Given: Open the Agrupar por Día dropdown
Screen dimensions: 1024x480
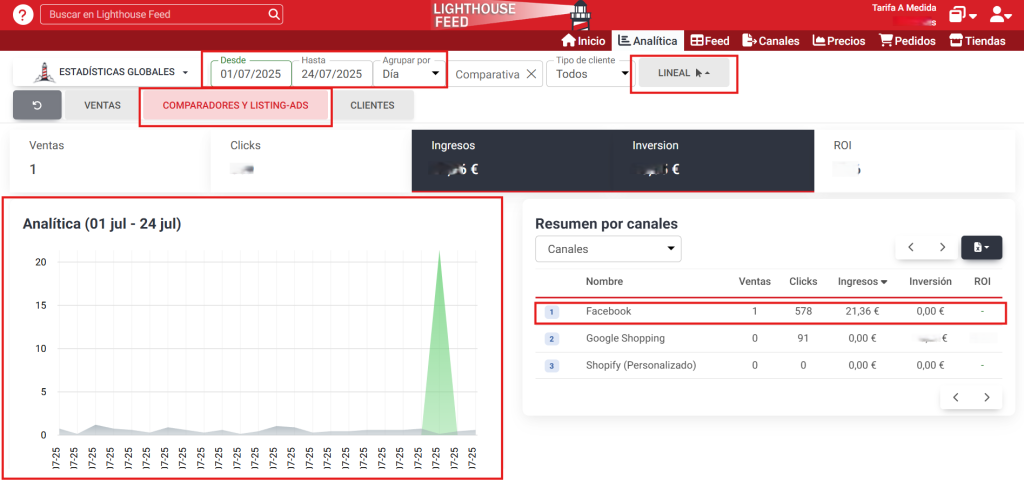Looking at the screenshot, I should (x=409, y=74).
